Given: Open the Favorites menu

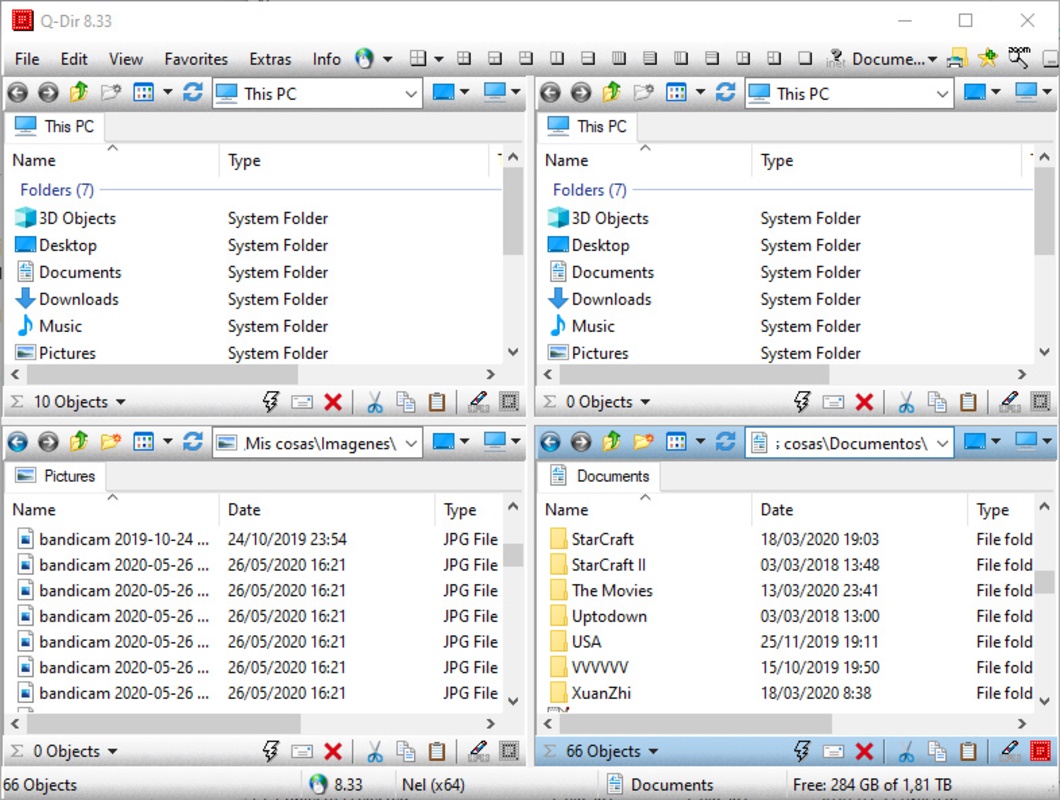Looking at the screenshot, I should 196,59.
